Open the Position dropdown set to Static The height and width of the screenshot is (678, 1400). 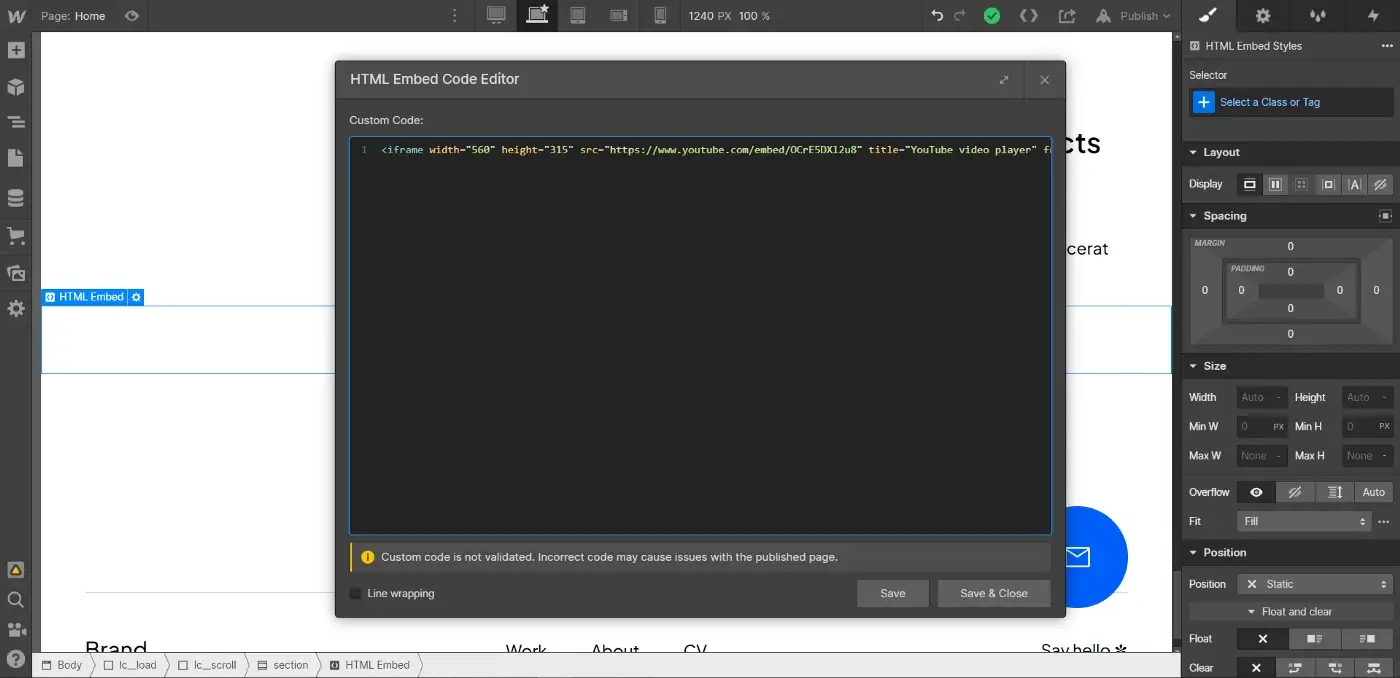[1315, 583]
